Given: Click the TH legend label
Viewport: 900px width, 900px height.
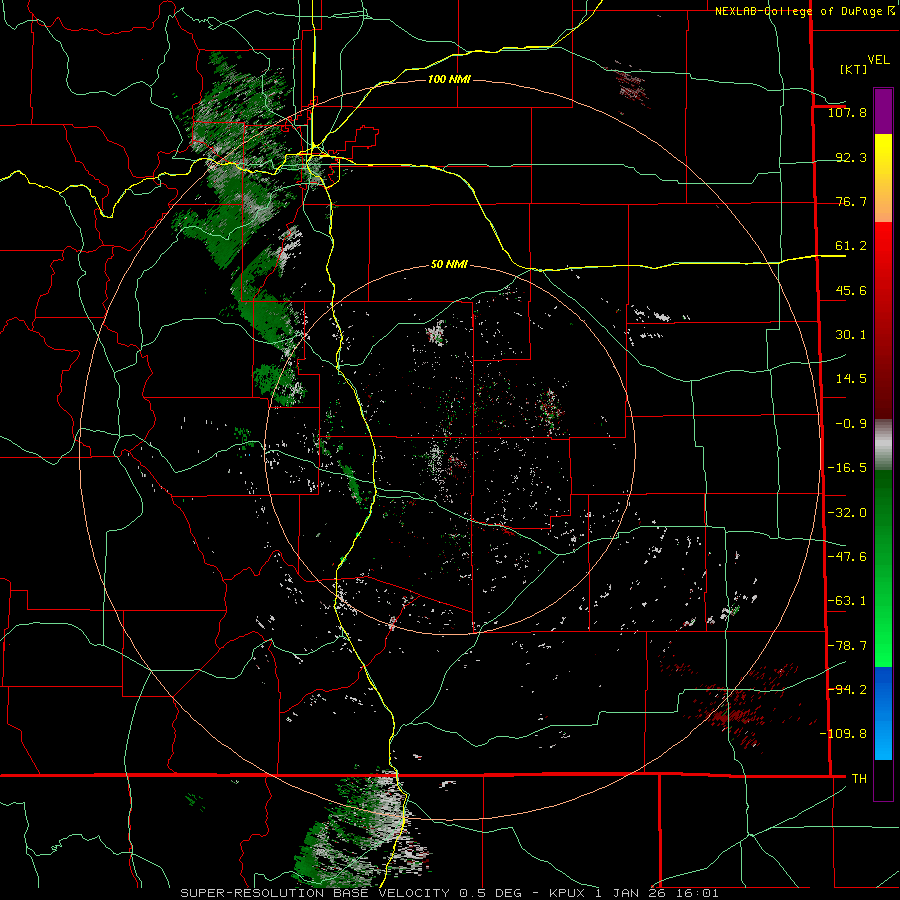Looking at the screenshot, I should pyautogui.click(x=859, y=779).
